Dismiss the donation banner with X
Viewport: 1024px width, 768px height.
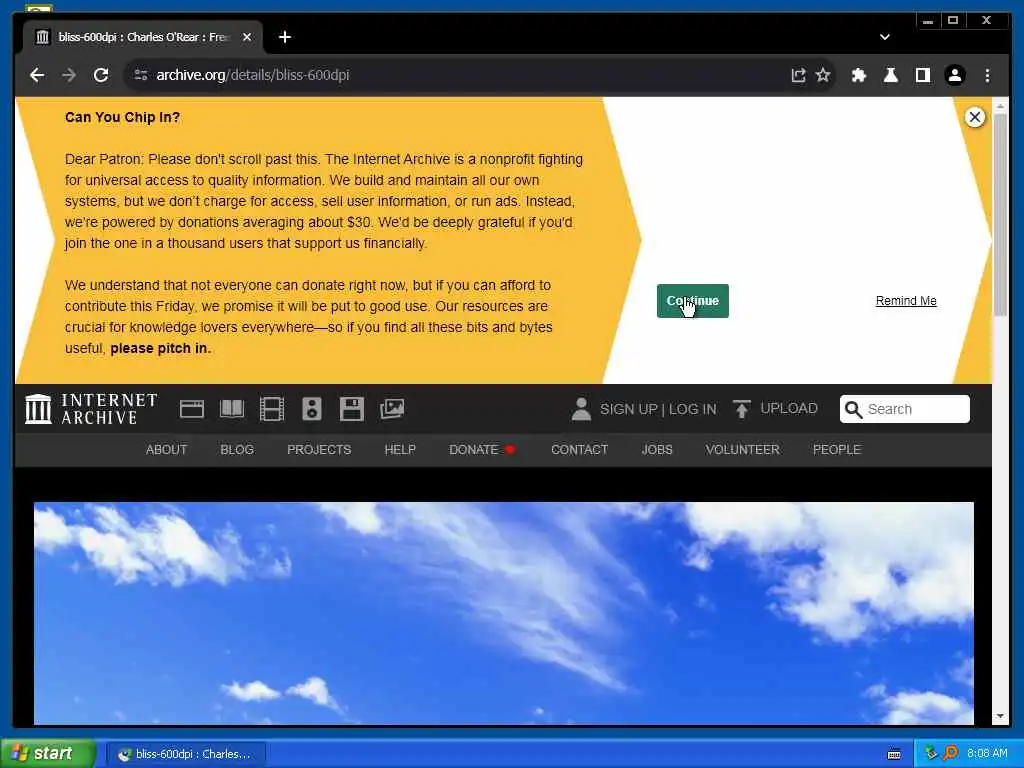point(974,117)
